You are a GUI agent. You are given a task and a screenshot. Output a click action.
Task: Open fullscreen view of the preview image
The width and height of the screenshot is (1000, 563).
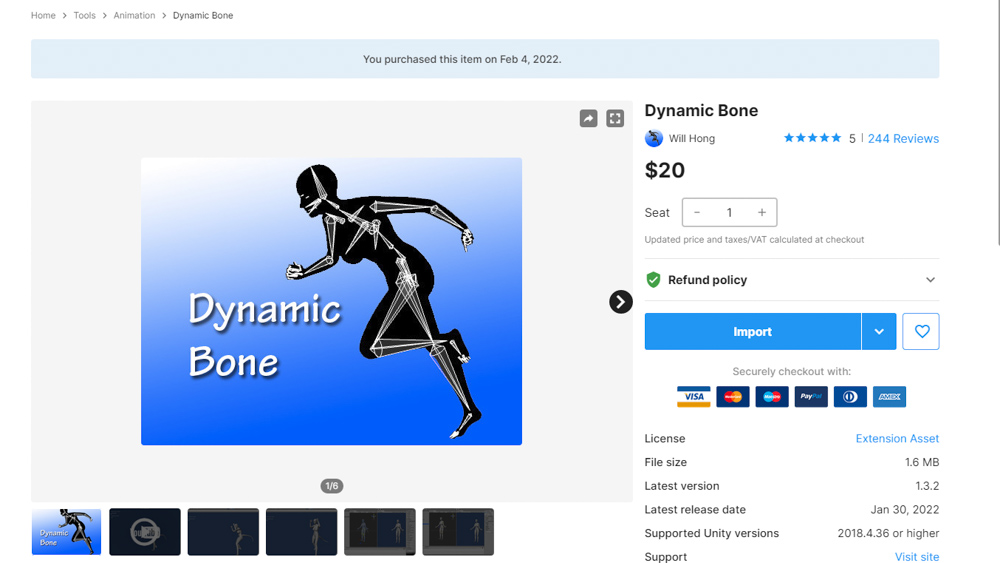pos(615,119)
